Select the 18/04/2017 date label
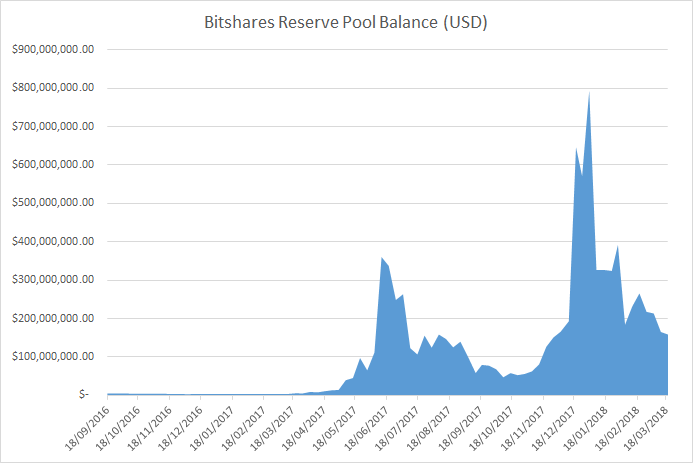 pos(304,427)
